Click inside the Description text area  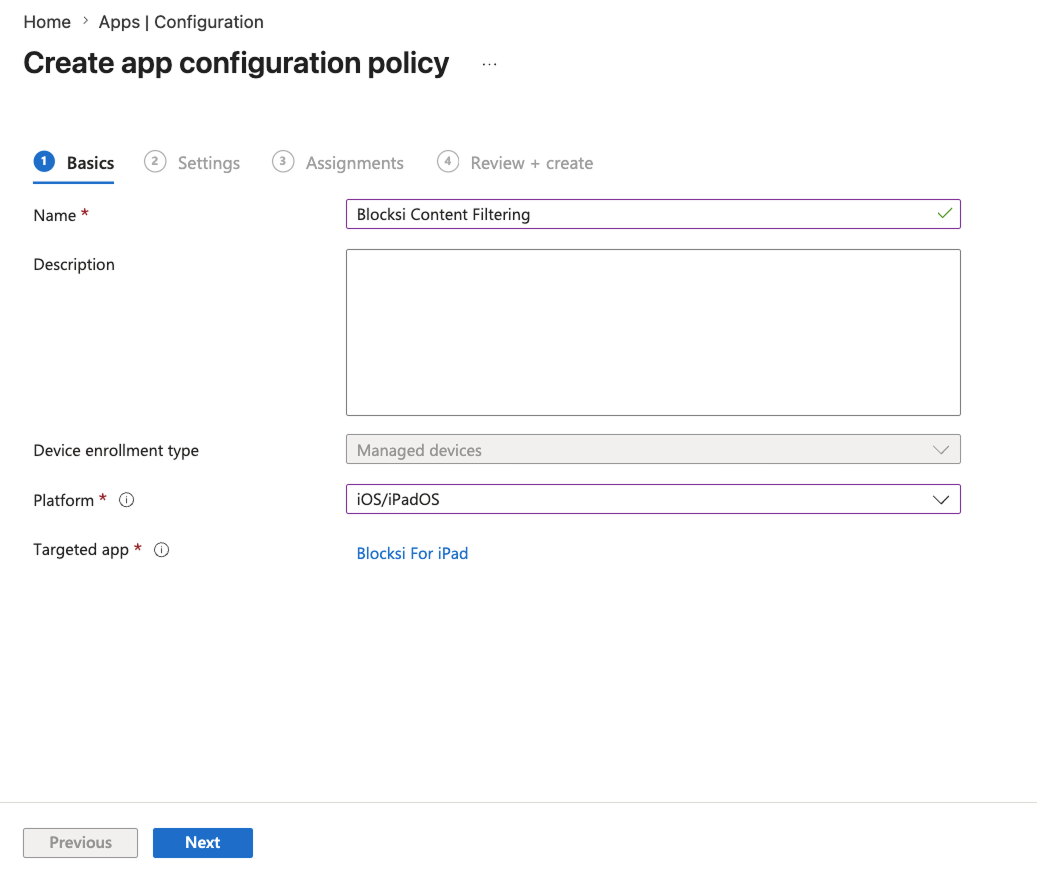(653, 333)
